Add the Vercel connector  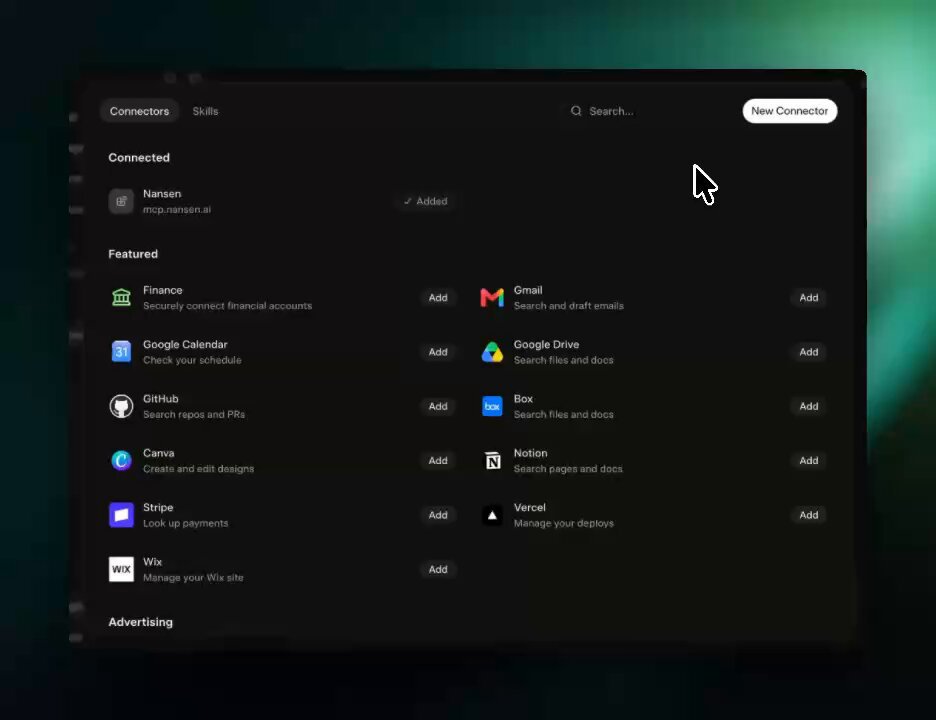click(x=808, y=515)
